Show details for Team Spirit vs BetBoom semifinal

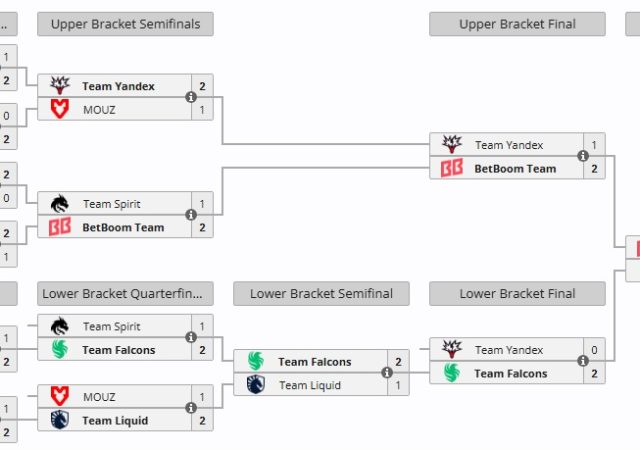tap(190, 215)
